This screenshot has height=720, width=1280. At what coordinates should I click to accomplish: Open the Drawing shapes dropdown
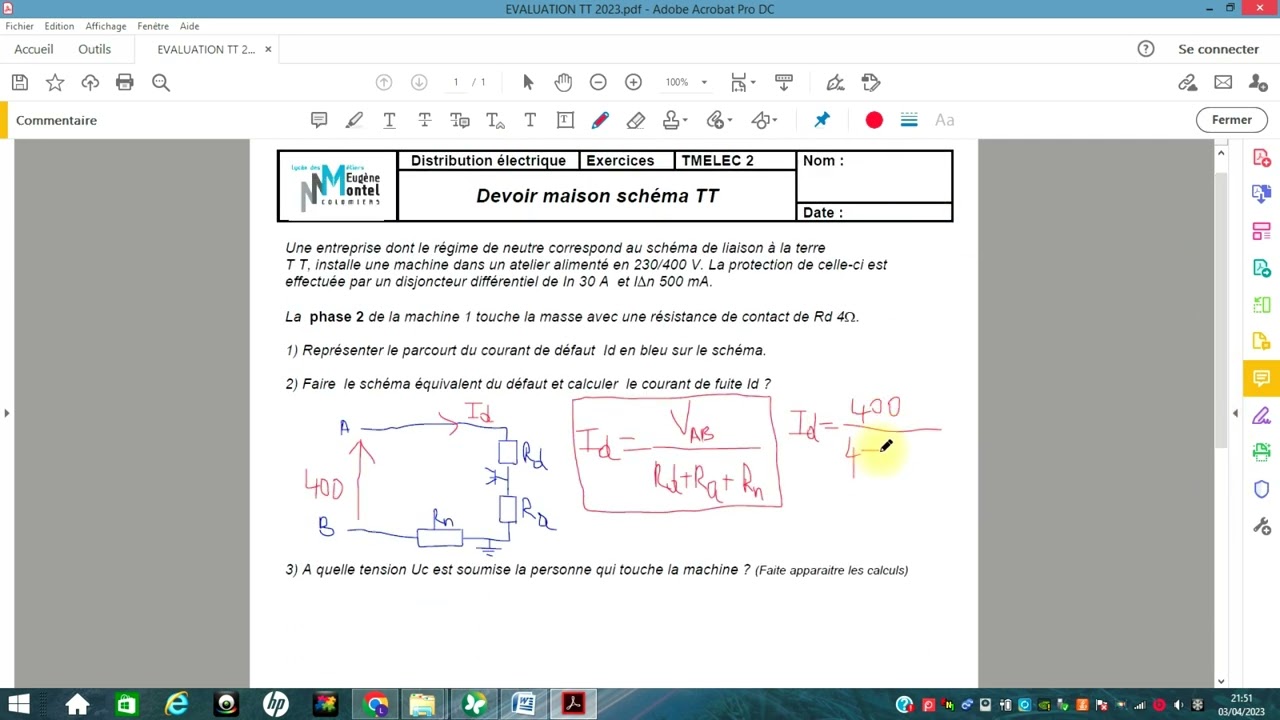[765, 120]
